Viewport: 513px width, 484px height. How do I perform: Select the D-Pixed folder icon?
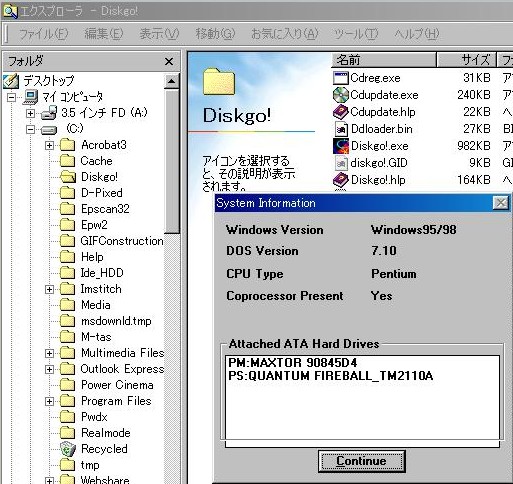pyautogui.click(x=68, y=193)
